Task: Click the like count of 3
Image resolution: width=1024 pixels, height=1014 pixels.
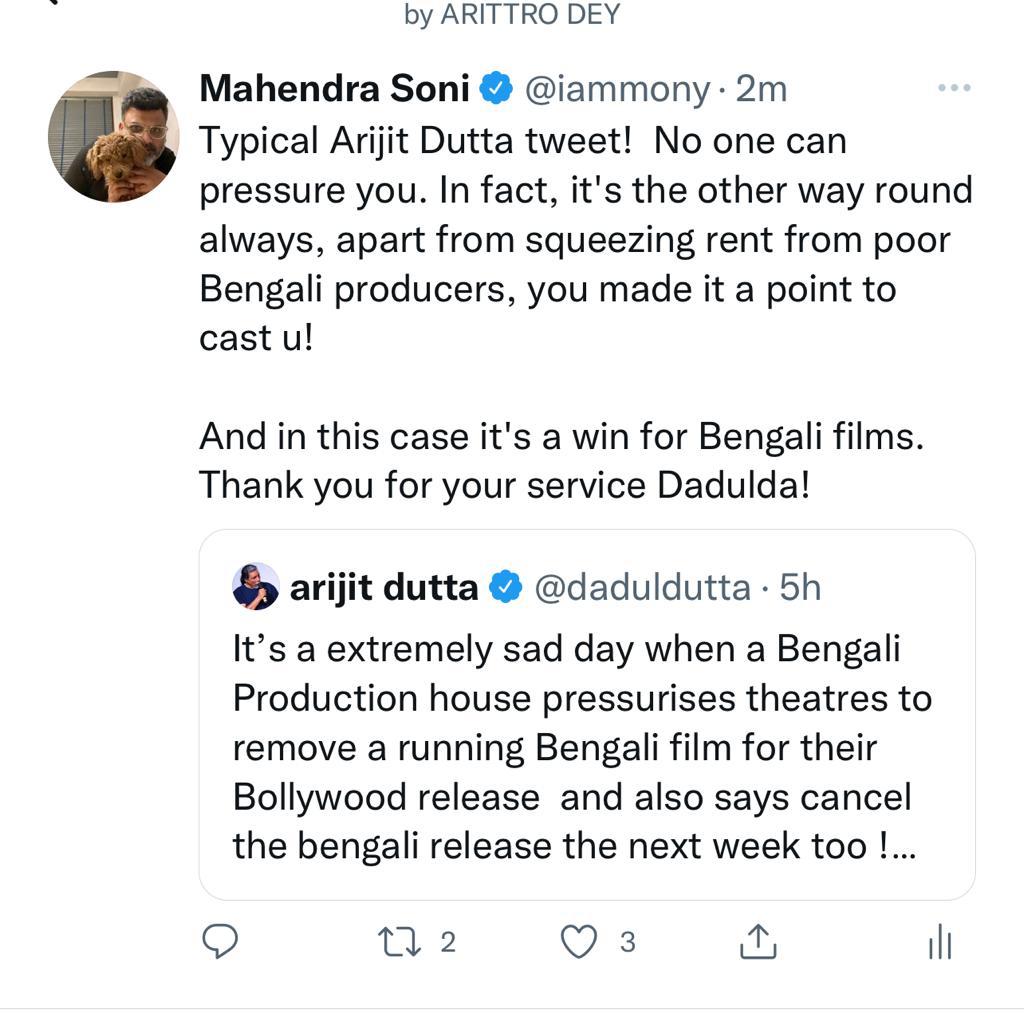Action: click(x=628, y=942)
